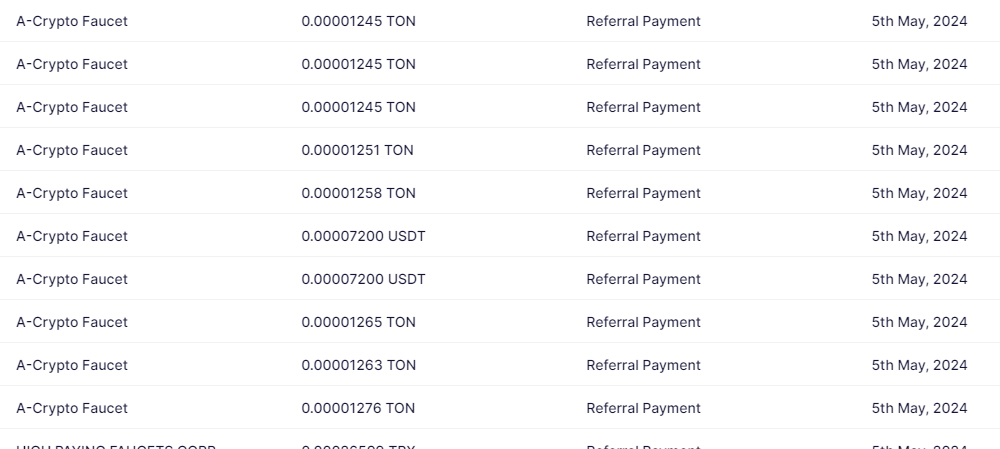Screen dimensions: 1000x449
Task: Select the 0.00001258 TON amount cell
Action: coord(358,193)
